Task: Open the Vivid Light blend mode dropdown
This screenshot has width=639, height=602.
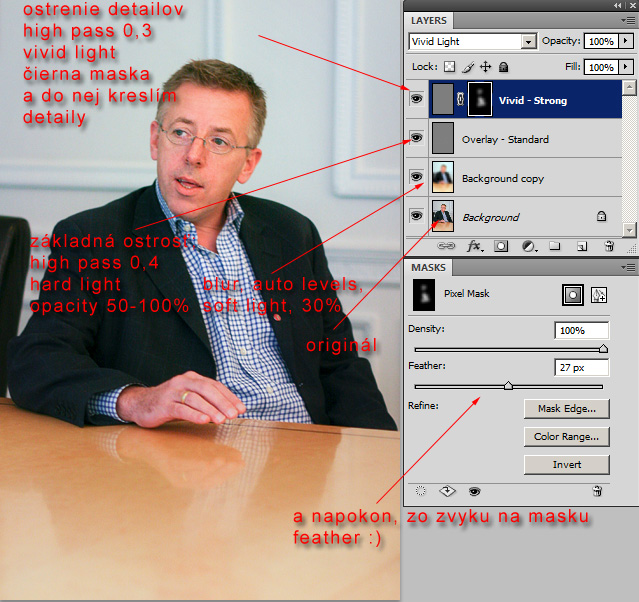Action: [528, 42]
